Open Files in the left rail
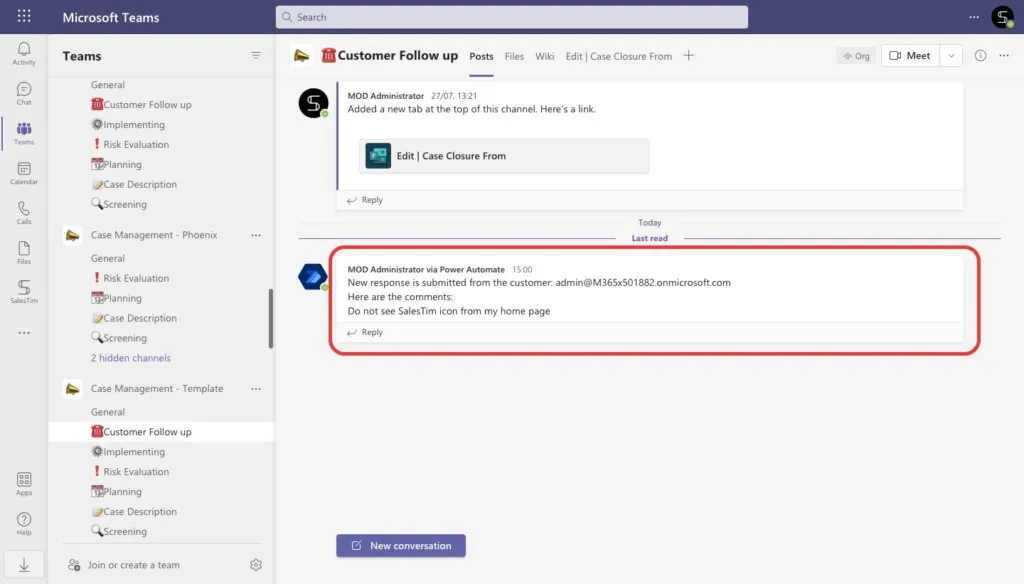 [x=24, y=253]
